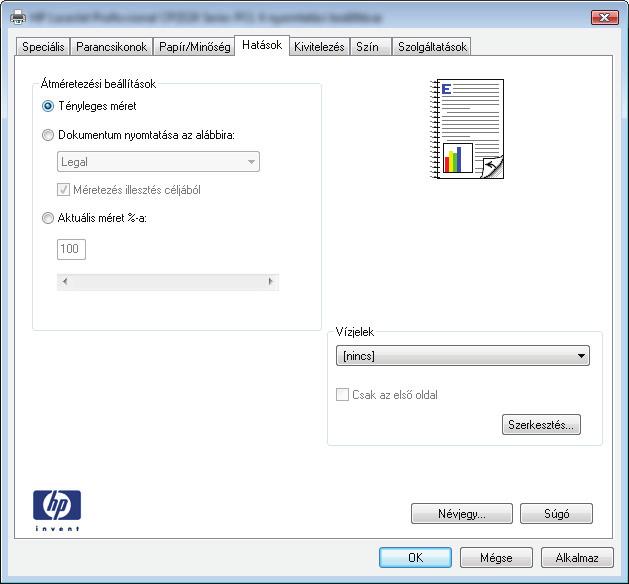Select the Tényleges méret radio button
The width and height of the screenshot is (629, 584).
pyautogui.click(x=48, y=106)
